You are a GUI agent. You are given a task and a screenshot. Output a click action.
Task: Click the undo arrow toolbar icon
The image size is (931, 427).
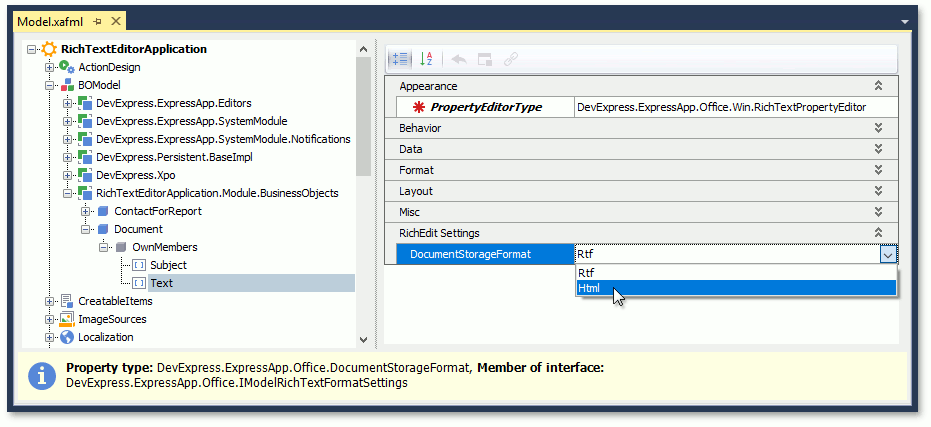tap(459, 59)
